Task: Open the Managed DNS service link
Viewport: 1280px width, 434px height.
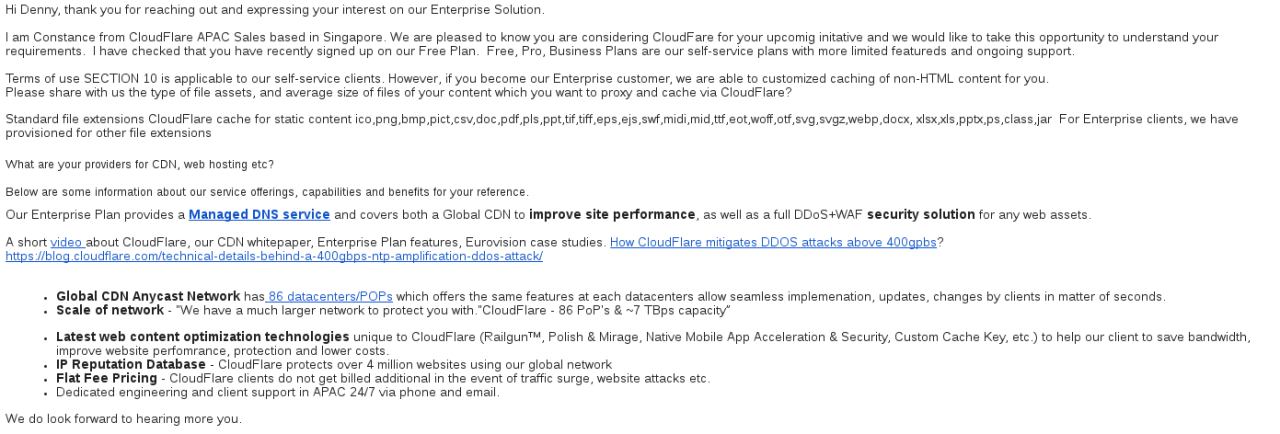Action: click(259, 214)
